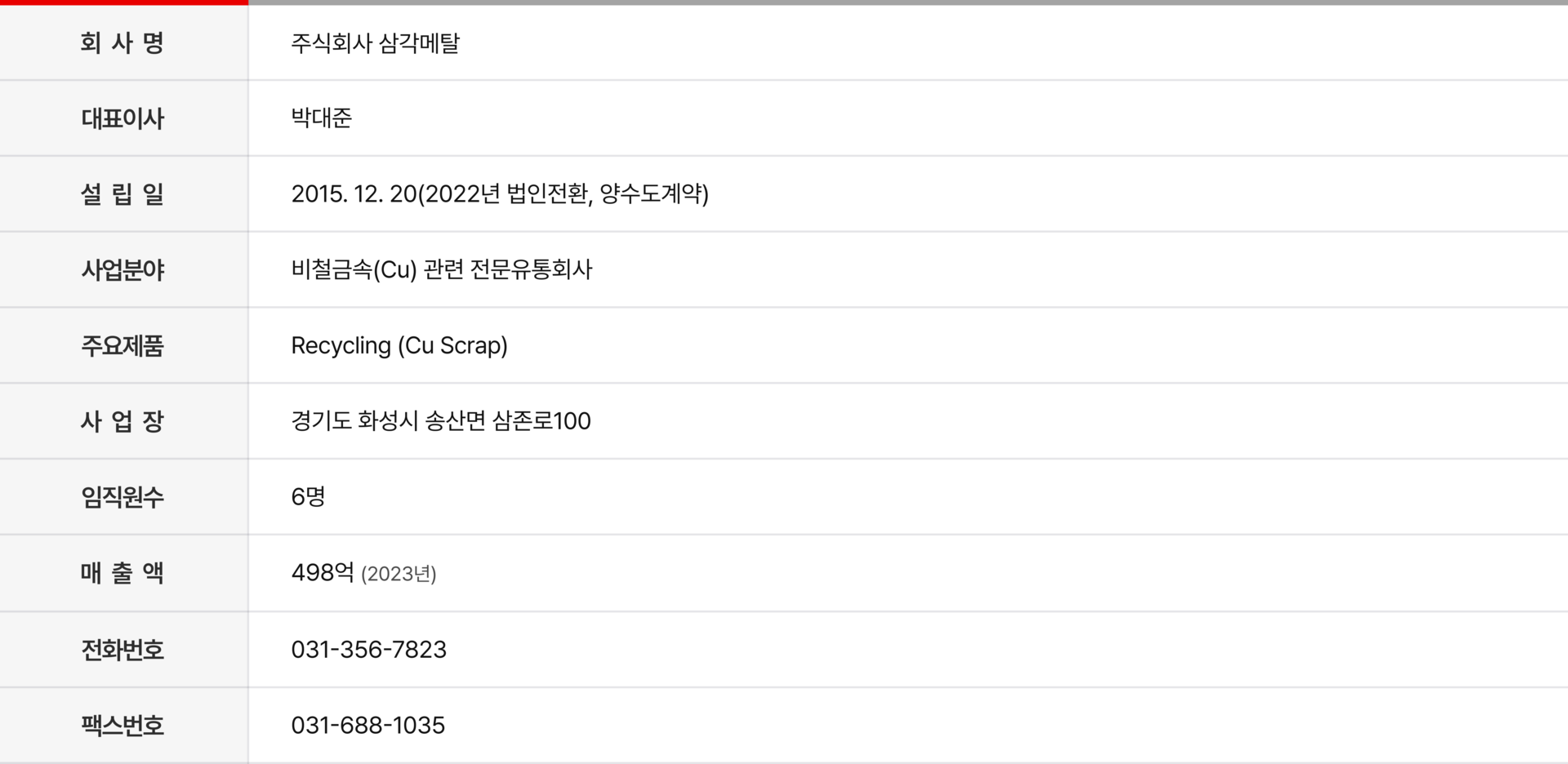Click the Recycling (Cu Scrap) value

coord(399,346)
